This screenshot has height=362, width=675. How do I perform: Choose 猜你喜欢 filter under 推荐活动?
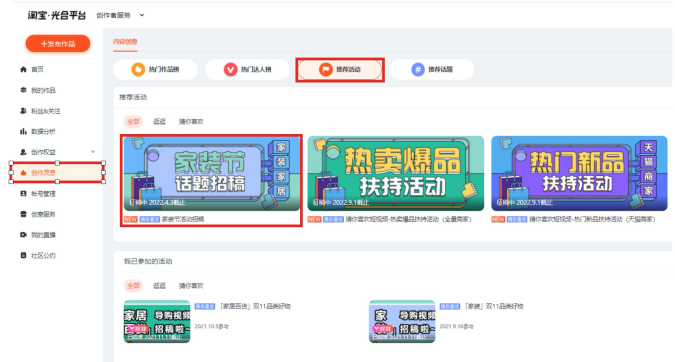tap(191, 122)
